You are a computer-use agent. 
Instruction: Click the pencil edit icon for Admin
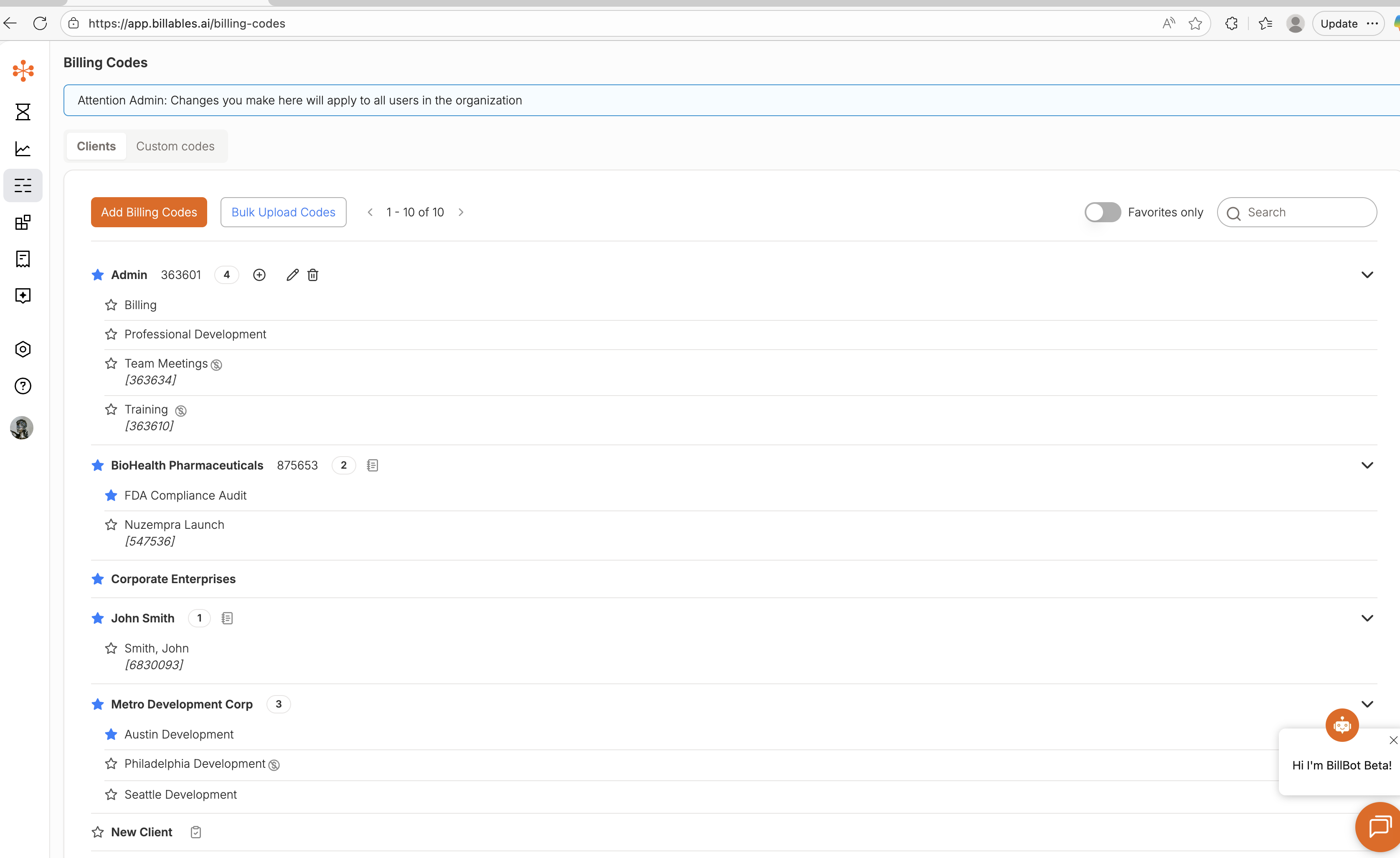[292, 275]
